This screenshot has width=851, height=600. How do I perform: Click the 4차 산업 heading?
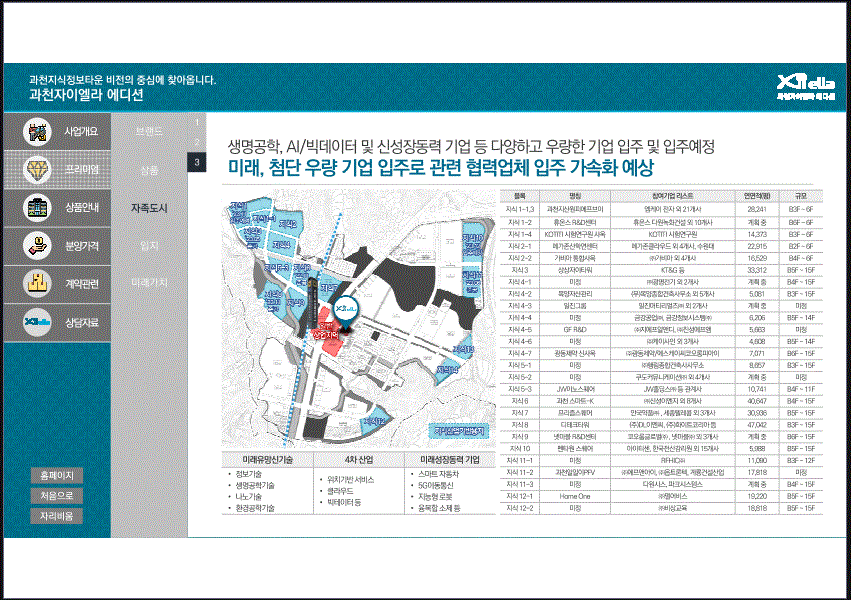point(359,459)
